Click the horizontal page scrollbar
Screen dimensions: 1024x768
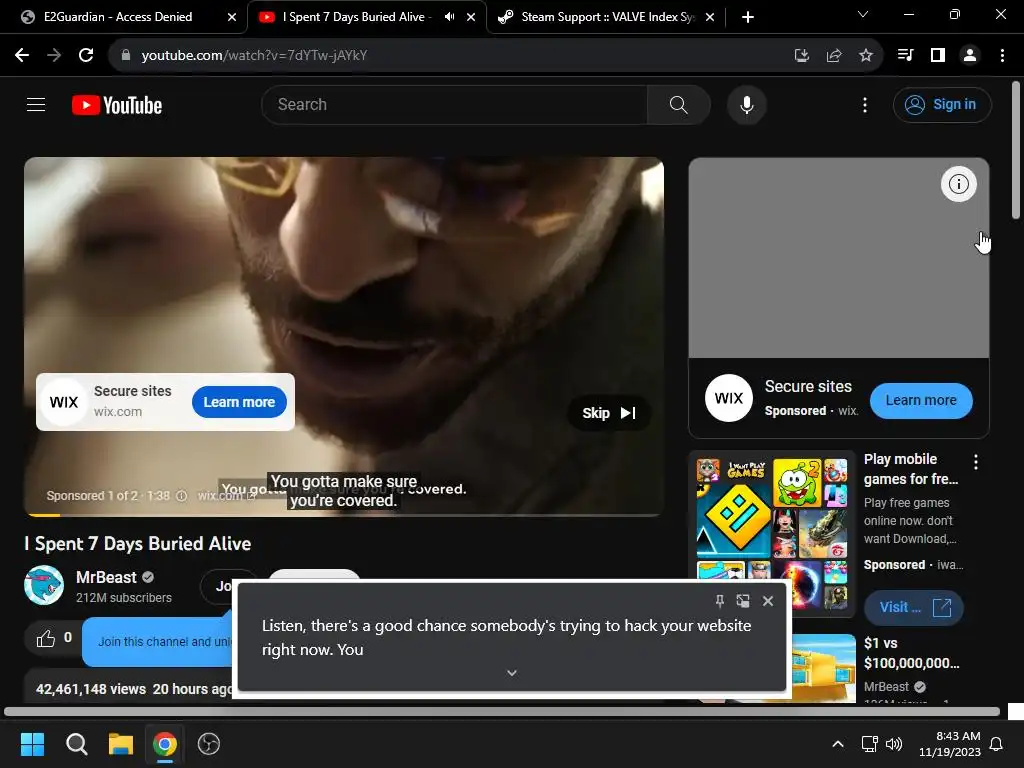click(502, 711)
